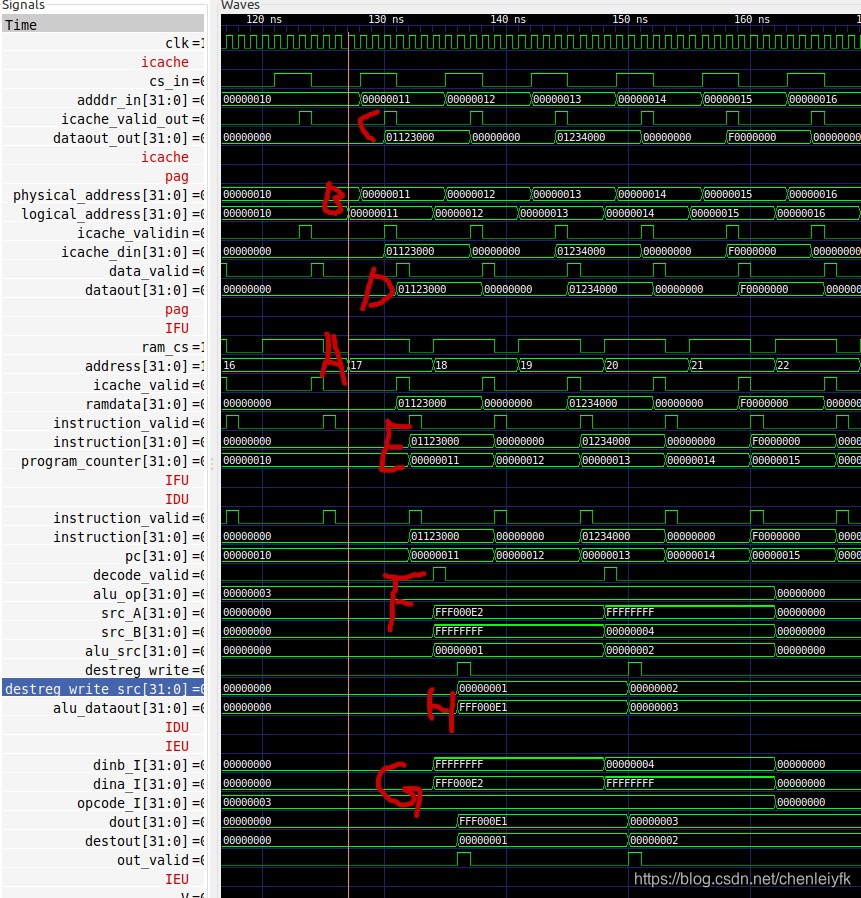This screenshot has width=861, height=898.
Task: Click the 150 ns mark on the time ruler
Action: pyautogui.click(x=630, y=19)
